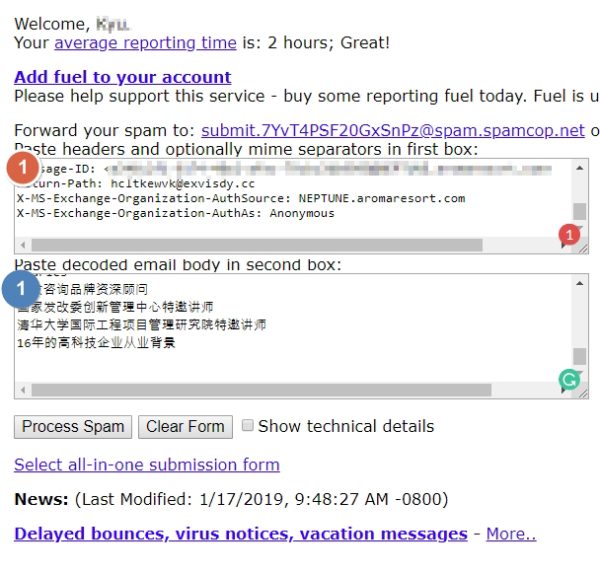Click the red numbered marker on headers box
The width and height of the screenshot is (600, 573).
[23, 167]
